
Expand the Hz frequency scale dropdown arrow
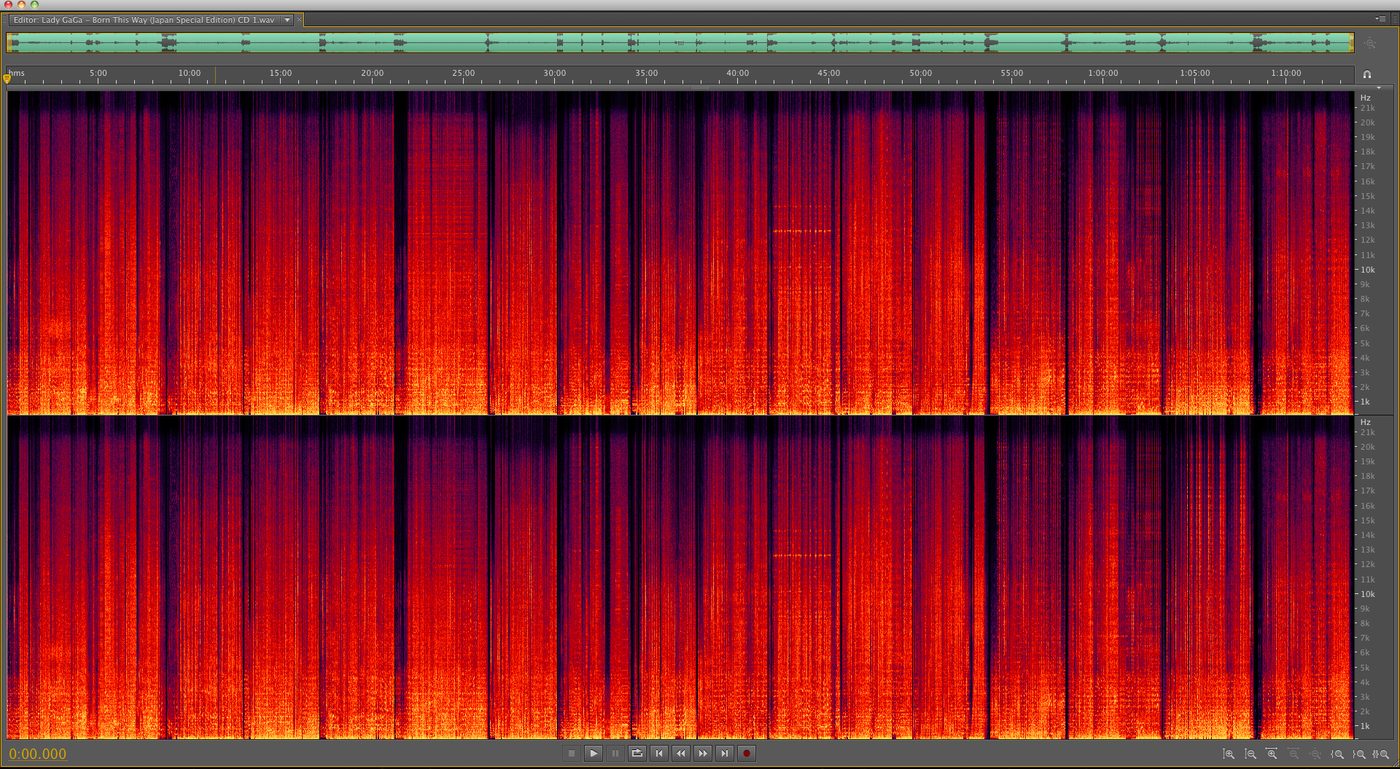(1377, 88)
